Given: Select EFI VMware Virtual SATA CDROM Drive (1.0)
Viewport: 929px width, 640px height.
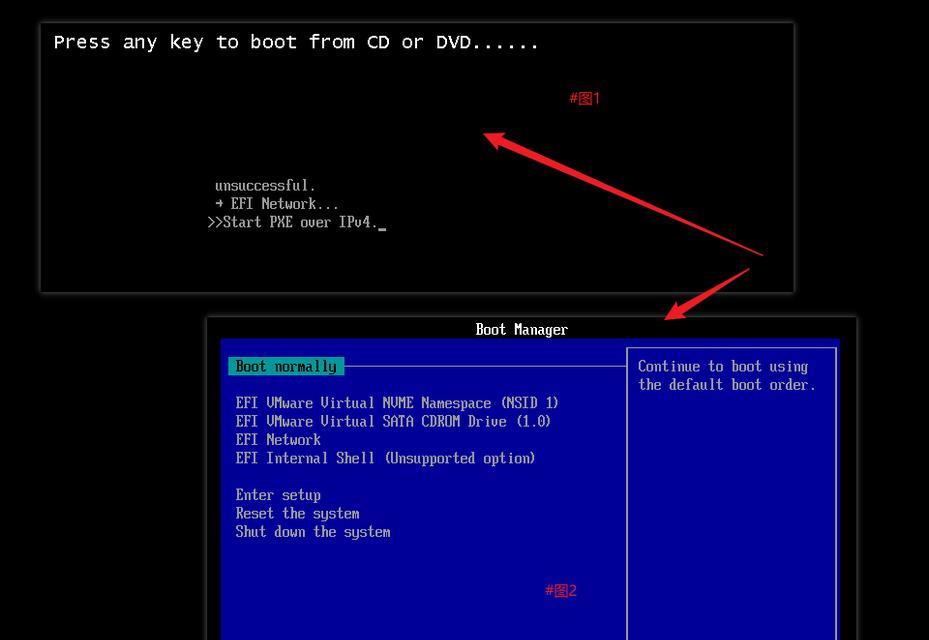Looking at the screenshot, I should [393, 421].
